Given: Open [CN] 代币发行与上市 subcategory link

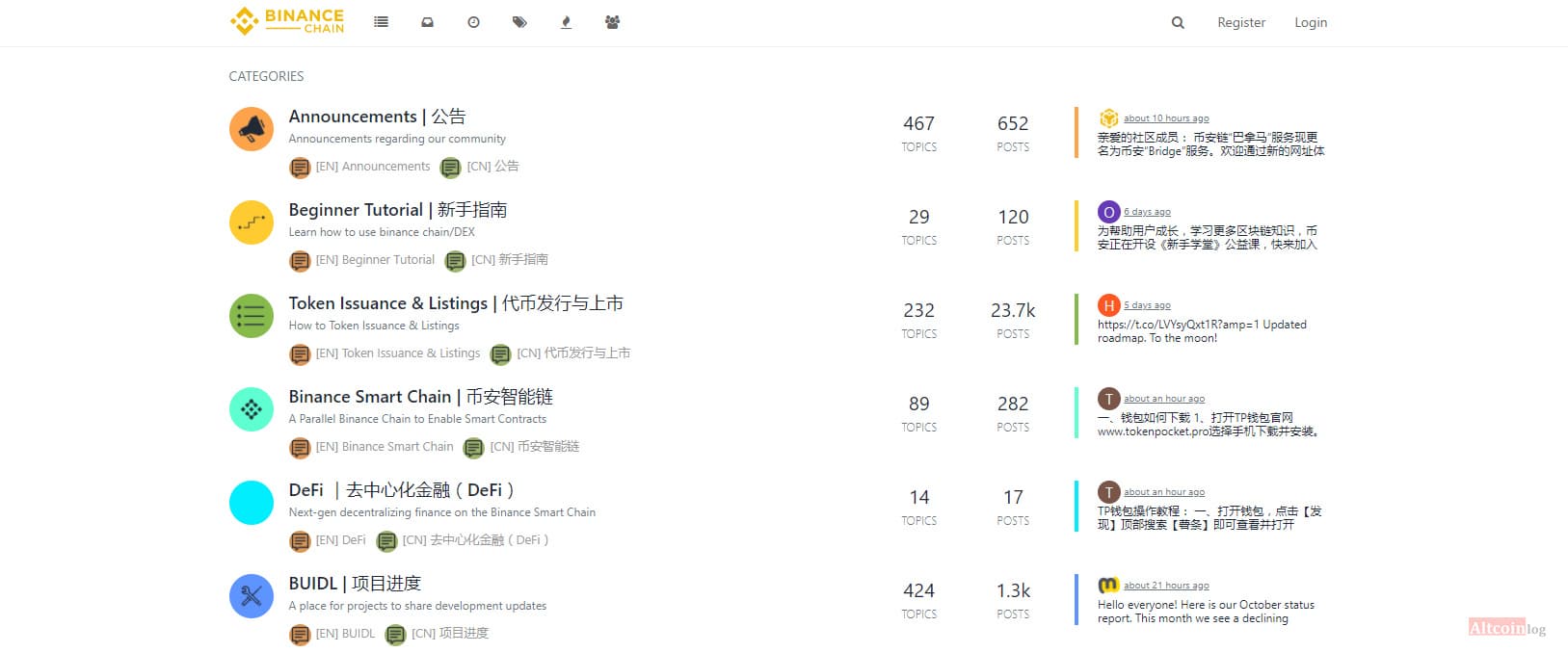Looking at the screenshot, I should 573,353.
